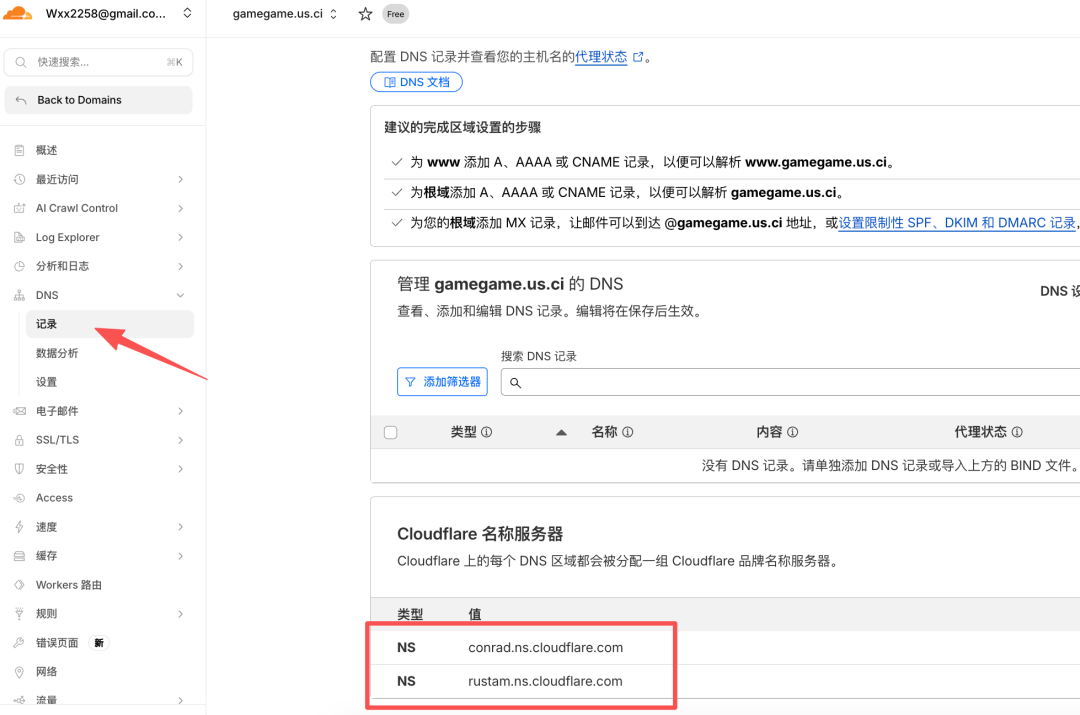
Task: Expand the 电子邮件 sidebar section
Action: 58,410
